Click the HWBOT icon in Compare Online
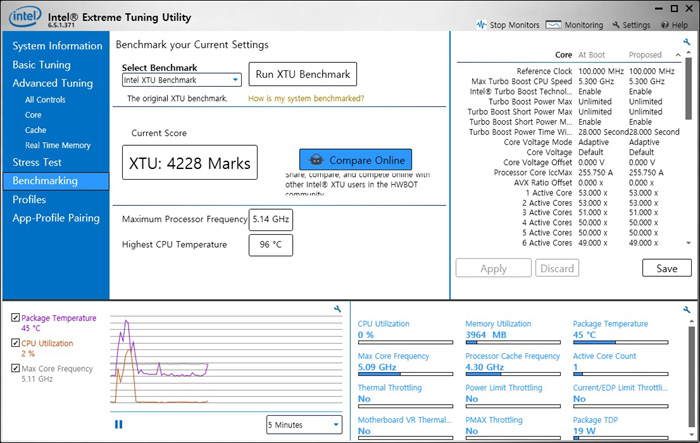700x443 pixels. point(316,160)
